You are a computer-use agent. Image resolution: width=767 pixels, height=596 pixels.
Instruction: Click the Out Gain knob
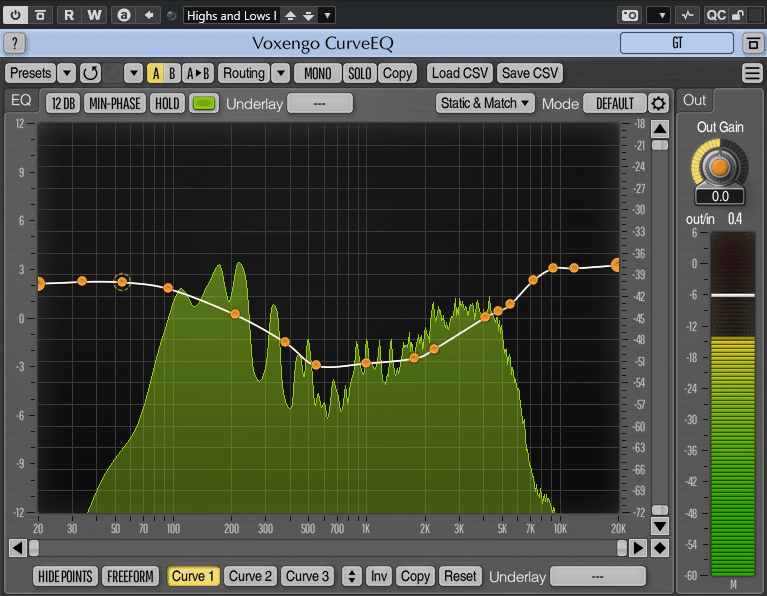pos(720,167)
